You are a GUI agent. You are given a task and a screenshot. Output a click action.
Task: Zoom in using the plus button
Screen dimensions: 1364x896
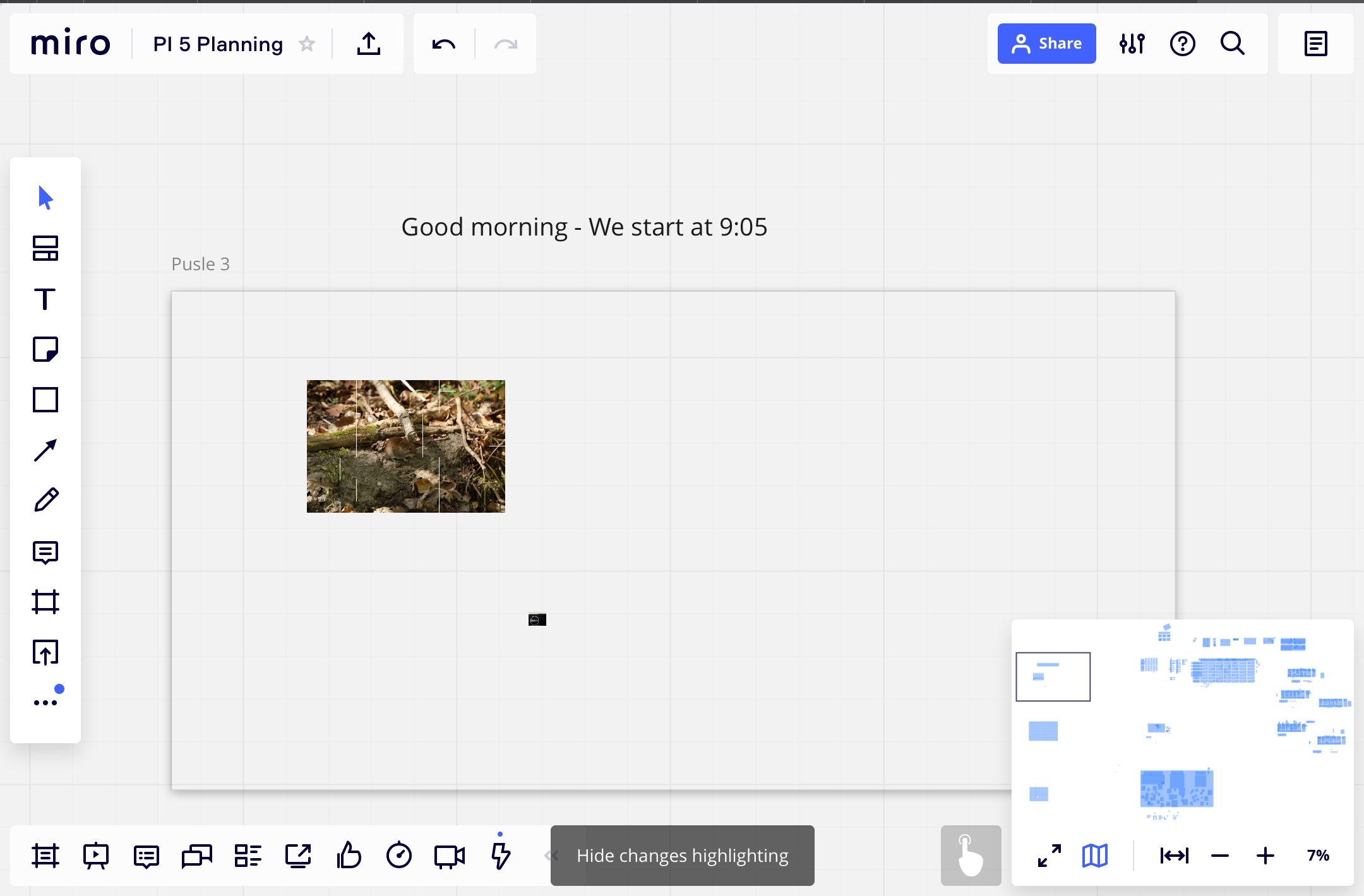pos(1266,855)
